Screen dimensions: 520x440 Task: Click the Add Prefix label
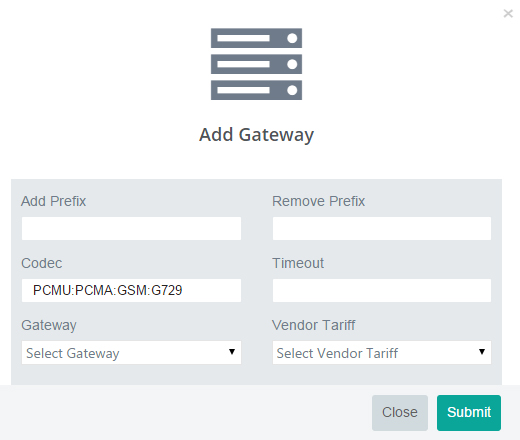[53, 201]
